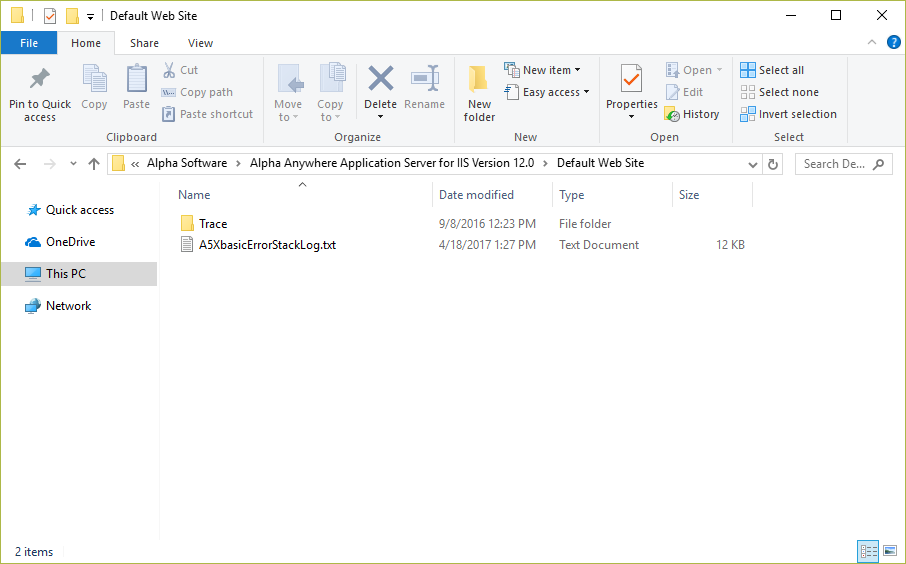Expand the address bar history dropdown
This screenshot has height=564, width=906.
point(752,165)
